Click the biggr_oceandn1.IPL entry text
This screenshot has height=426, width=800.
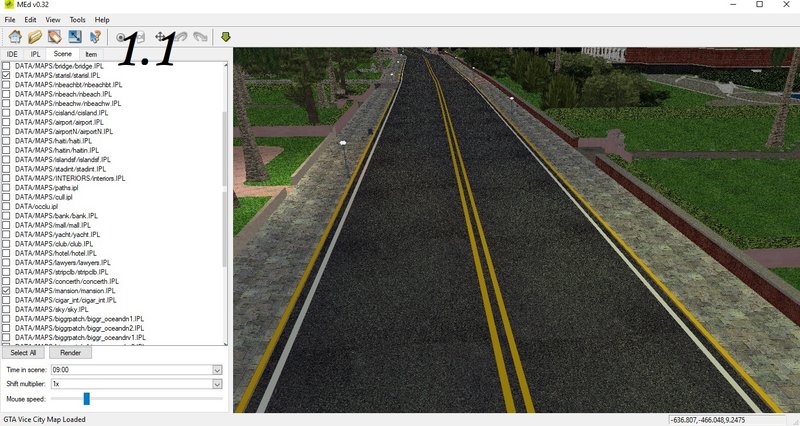79,318
